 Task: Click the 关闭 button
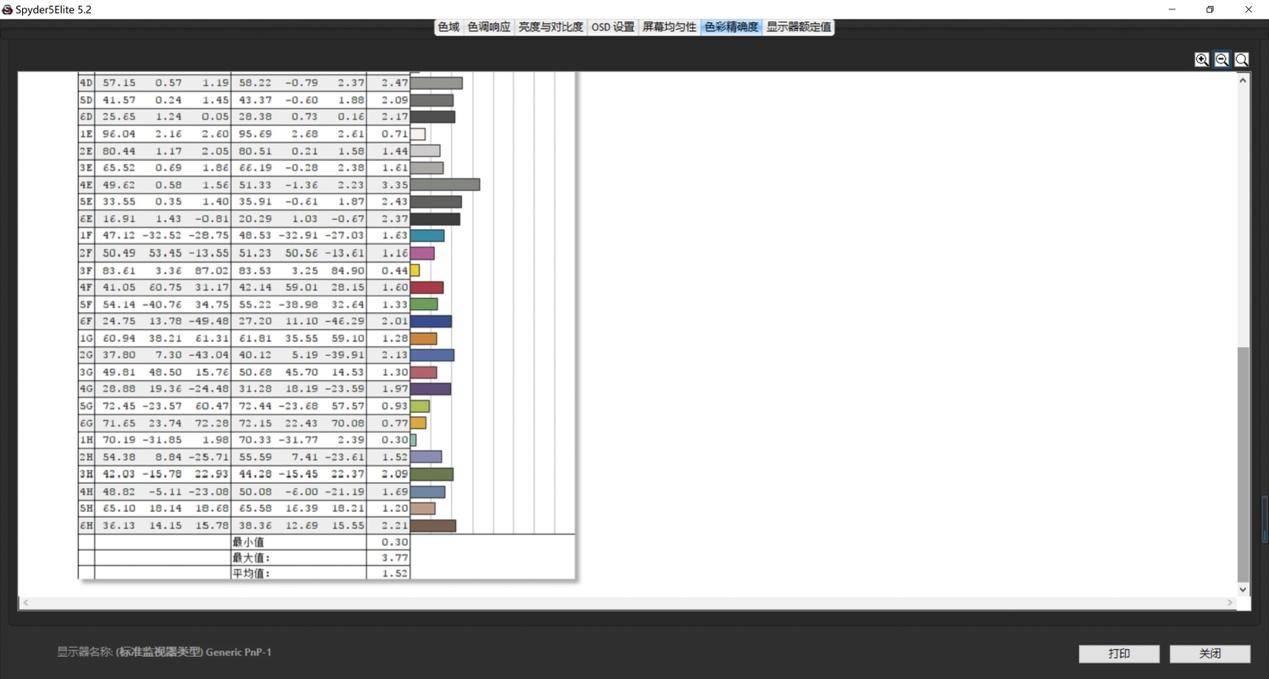click(x=1210, y=653)
